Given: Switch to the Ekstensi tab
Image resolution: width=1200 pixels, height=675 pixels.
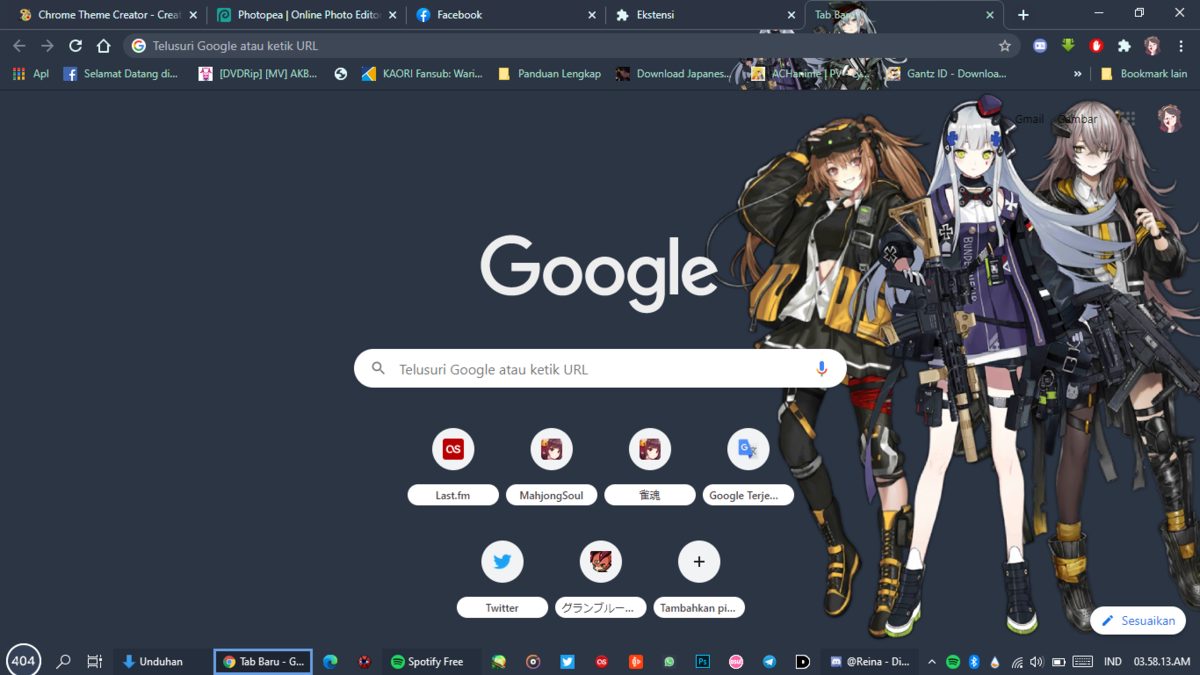Looking at the screenshot, I should point(705,15).
